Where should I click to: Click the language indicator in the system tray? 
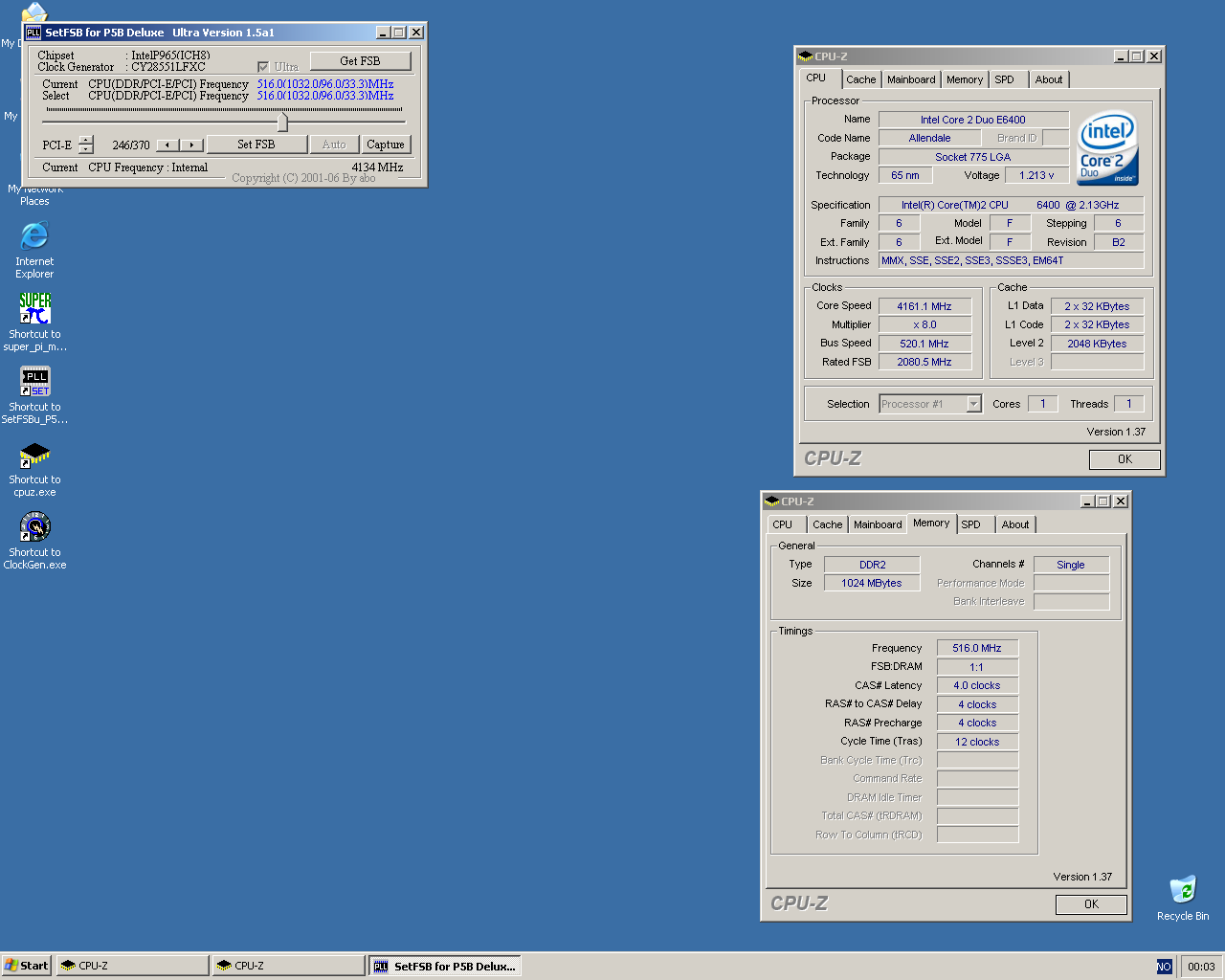pos(1164,967)
